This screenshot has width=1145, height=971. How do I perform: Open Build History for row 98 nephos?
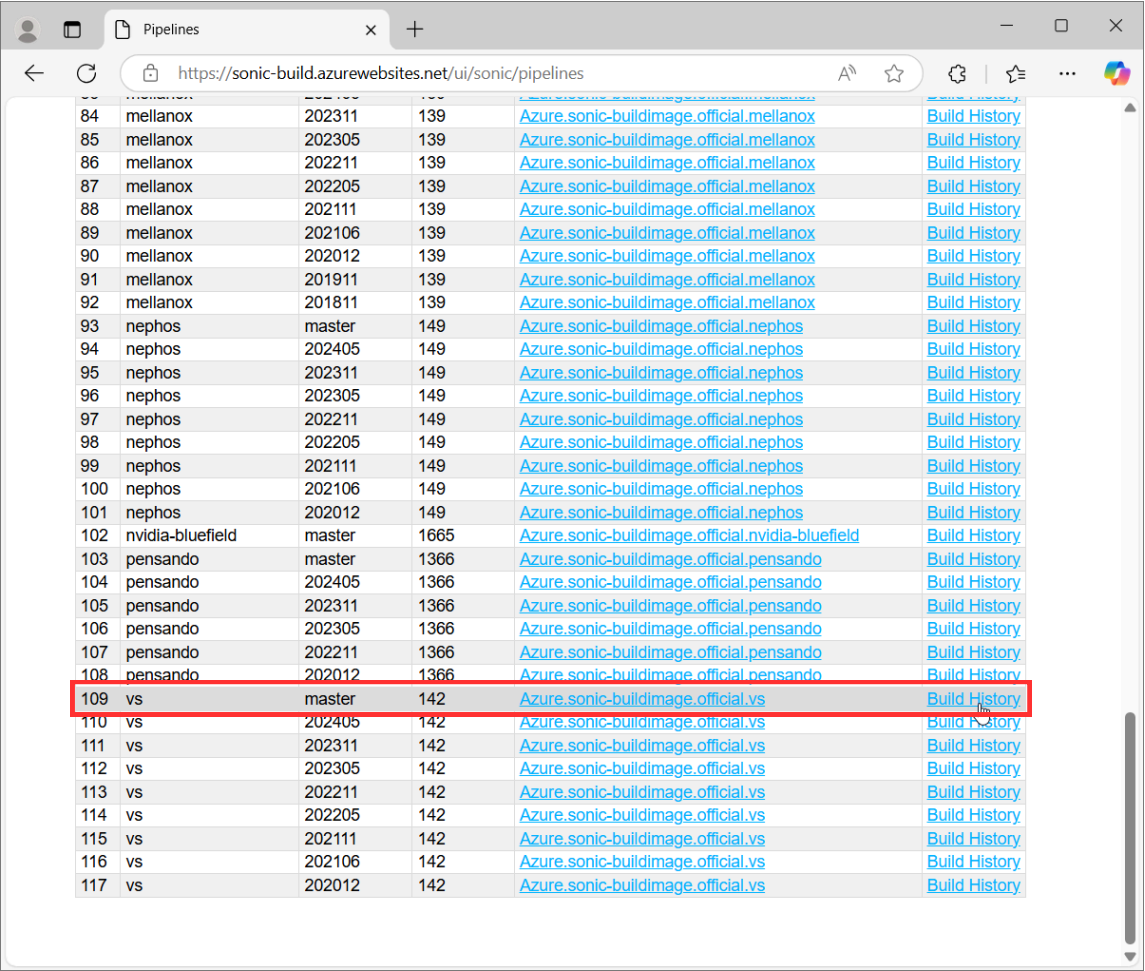coord(973,442)
